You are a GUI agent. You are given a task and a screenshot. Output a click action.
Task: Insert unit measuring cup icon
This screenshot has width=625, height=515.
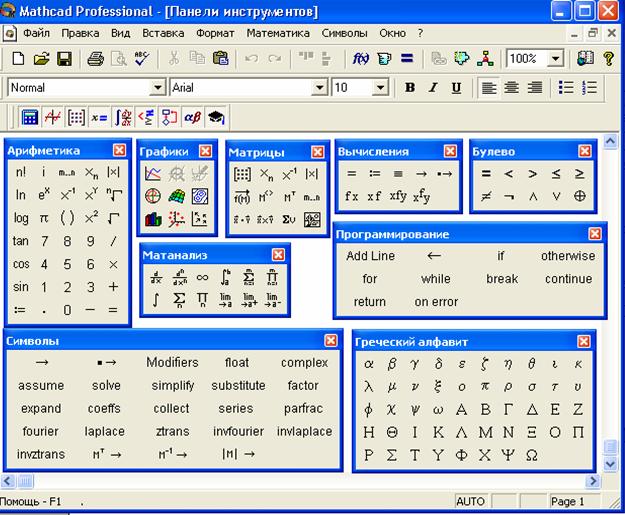384,59
